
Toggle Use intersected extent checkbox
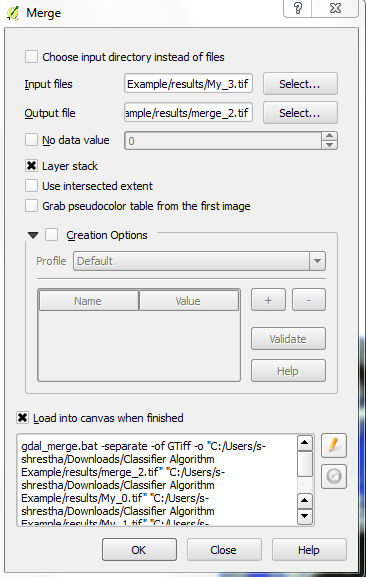(31, 186)
